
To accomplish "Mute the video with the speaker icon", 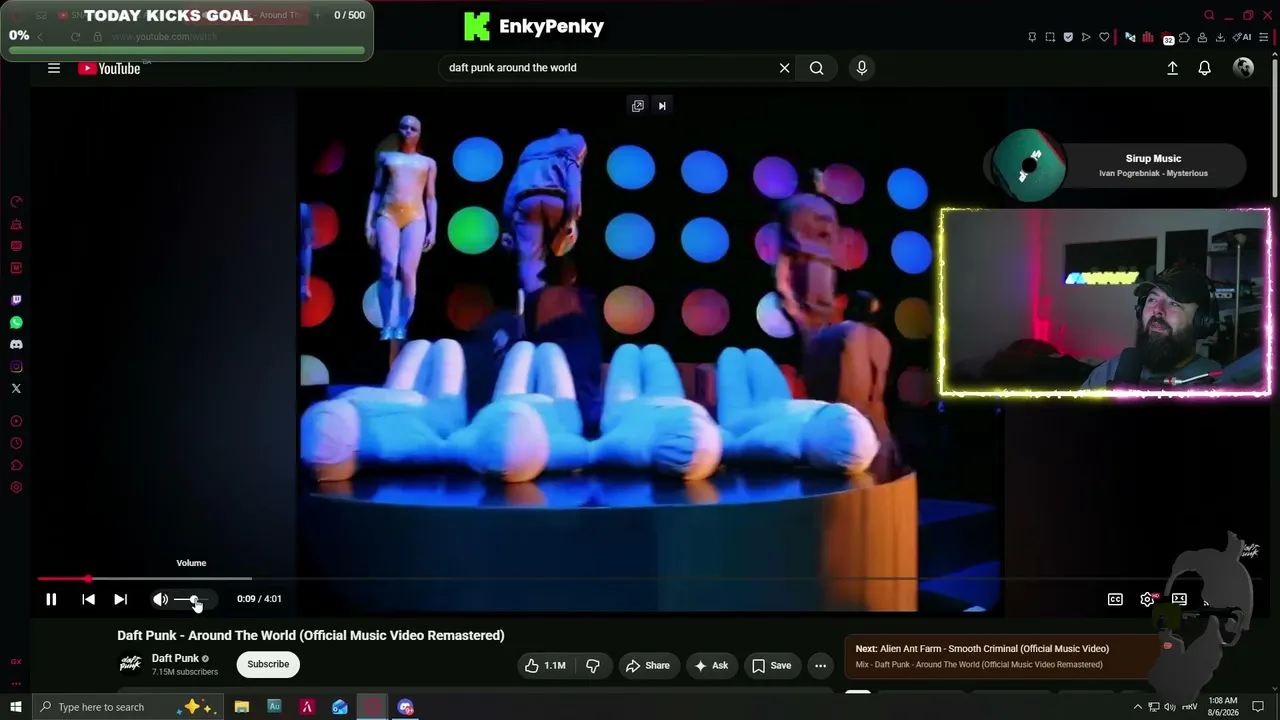I will 160,599.
